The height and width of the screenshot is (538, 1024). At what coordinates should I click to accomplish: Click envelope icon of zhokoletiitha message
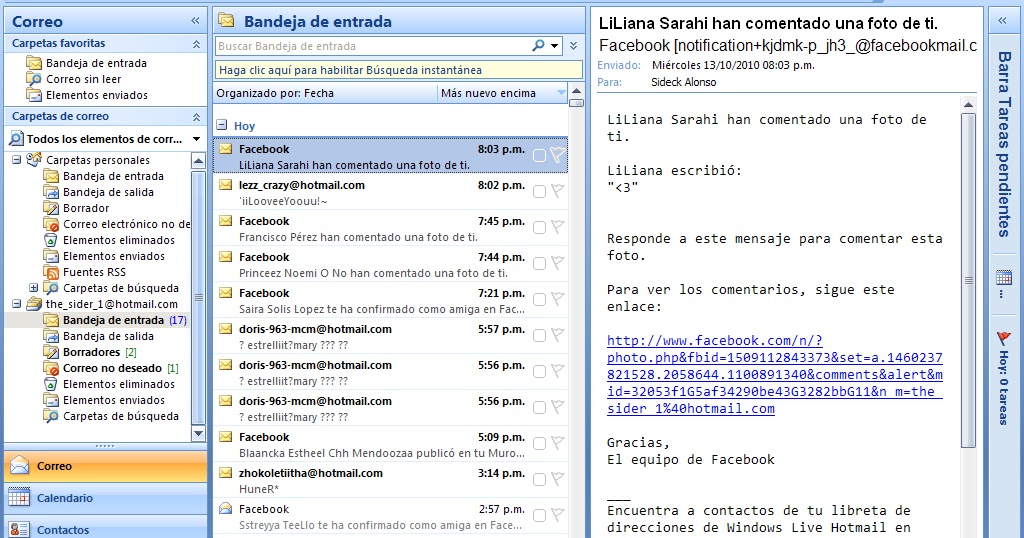tap(225, 473)
